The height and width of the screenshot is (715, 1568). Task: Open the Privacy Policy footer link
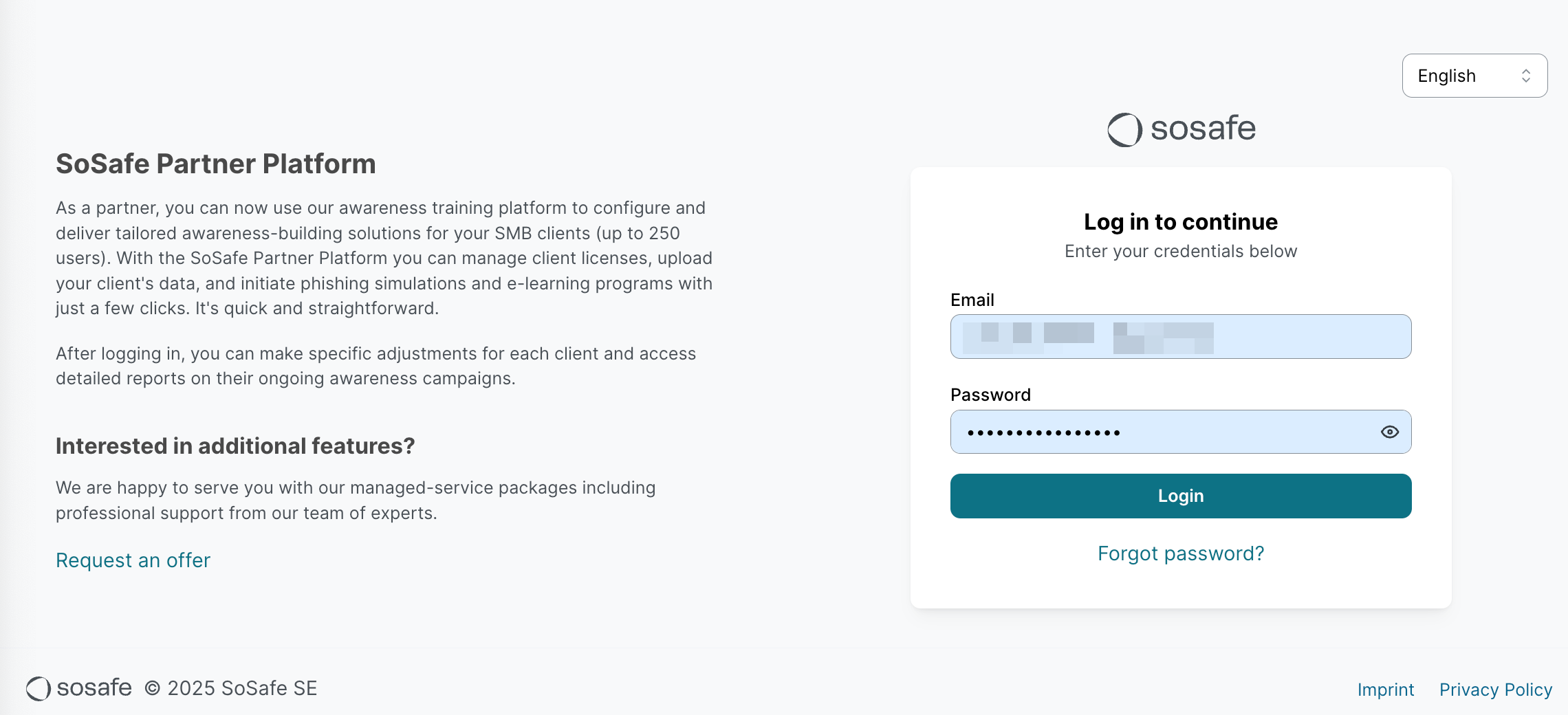(1496, 690)
